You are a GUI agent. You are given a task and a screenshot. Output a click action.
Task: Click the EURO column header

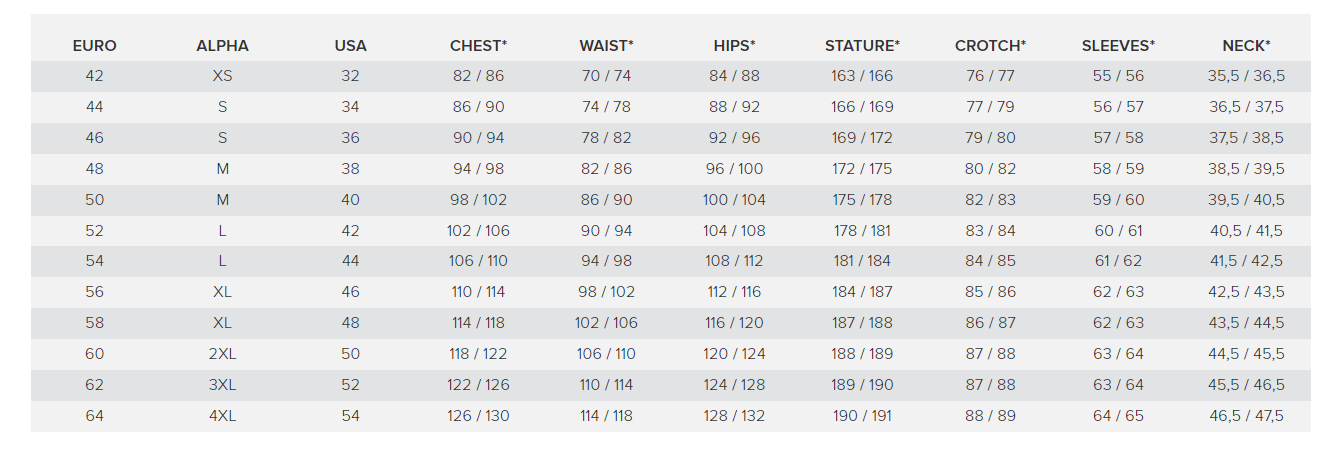95,46
